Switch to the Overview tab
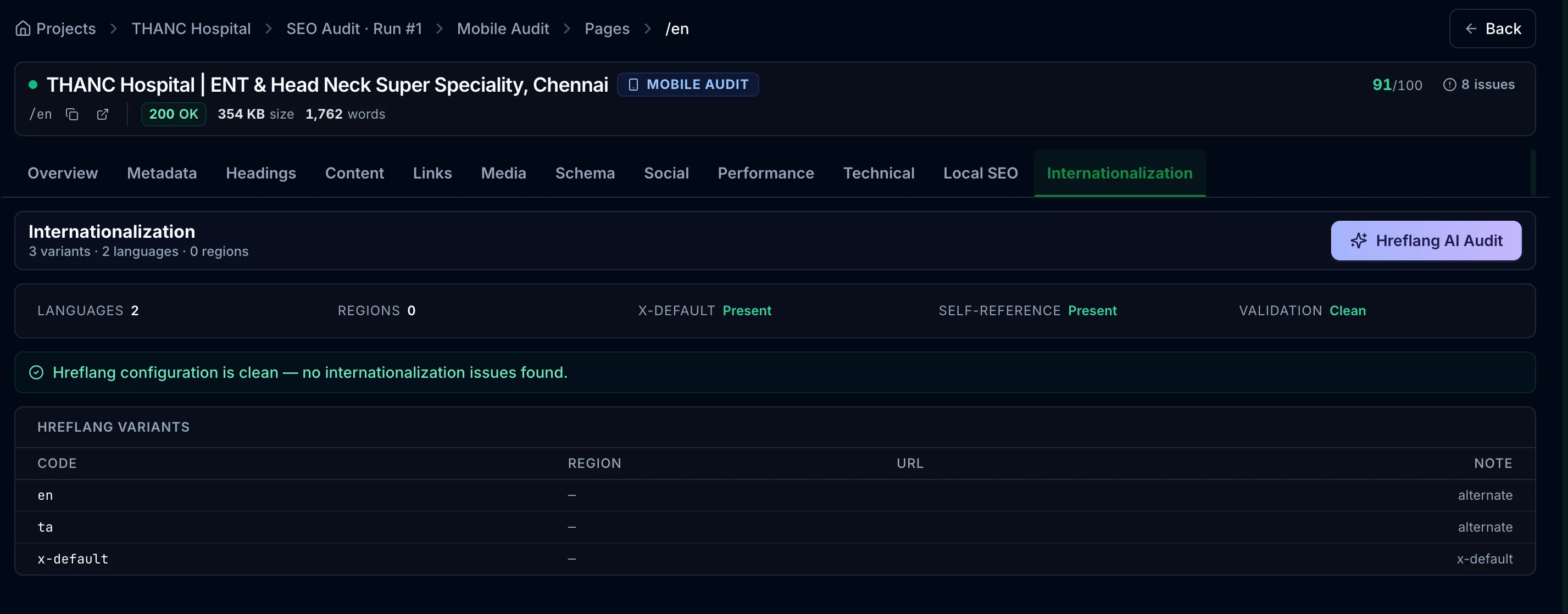The image size is (1568, 614). [x=63, y=174]
